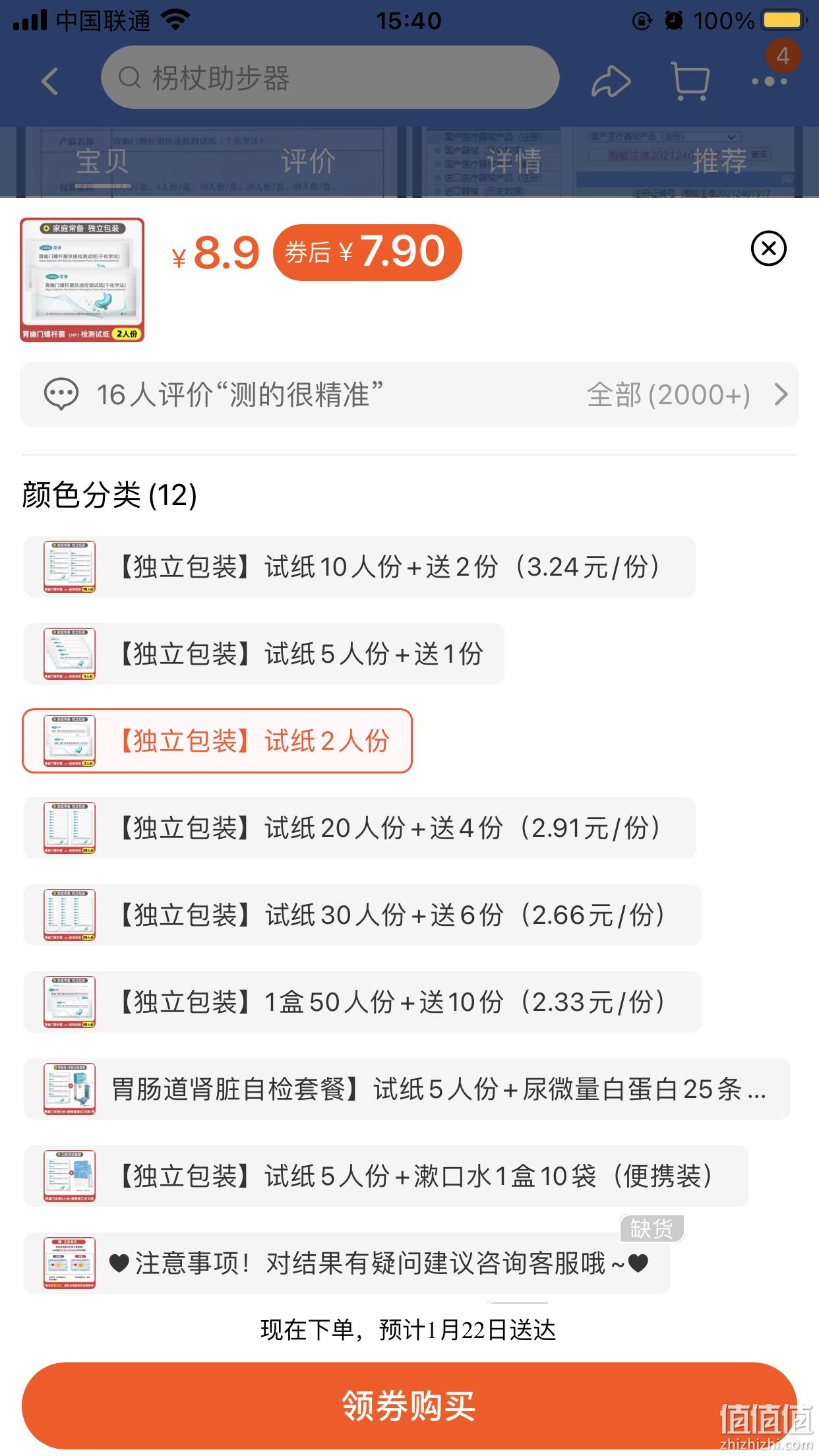Open the shopping cart icon
The width and height of the screenshot is (819, 1456).
click(690, 82)
